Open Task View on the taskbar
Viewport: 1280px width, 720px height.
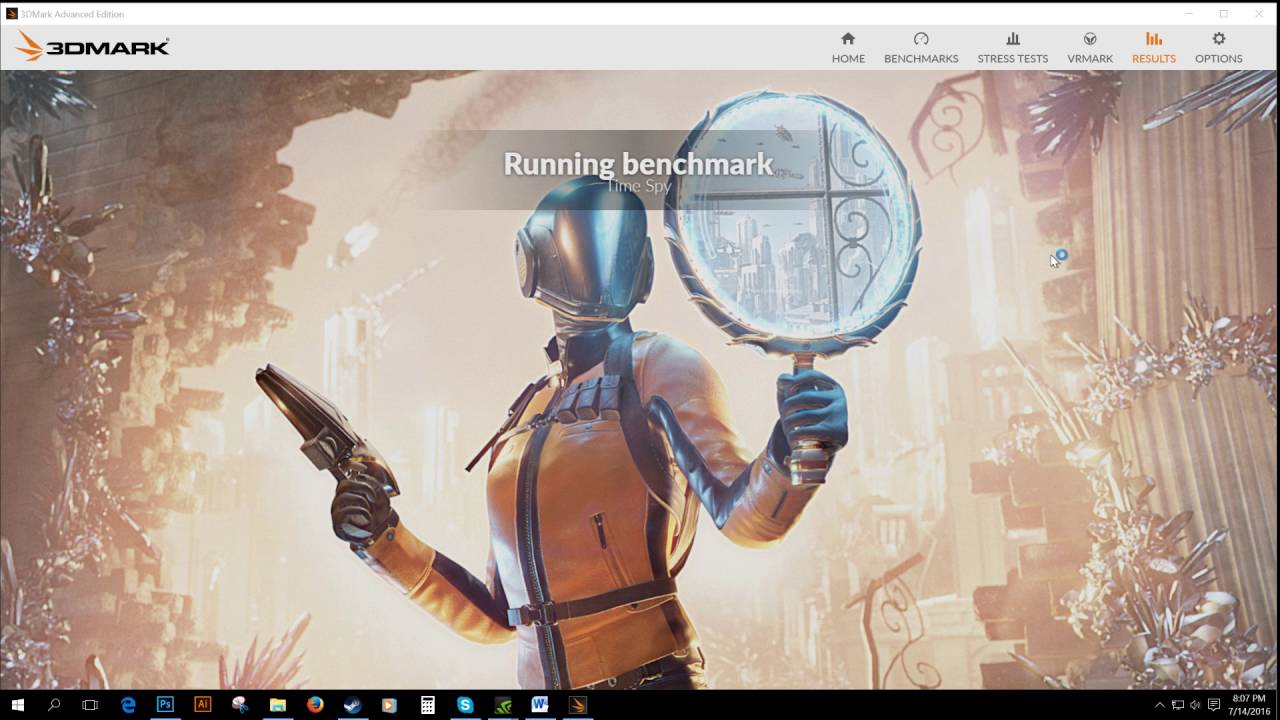90,705
